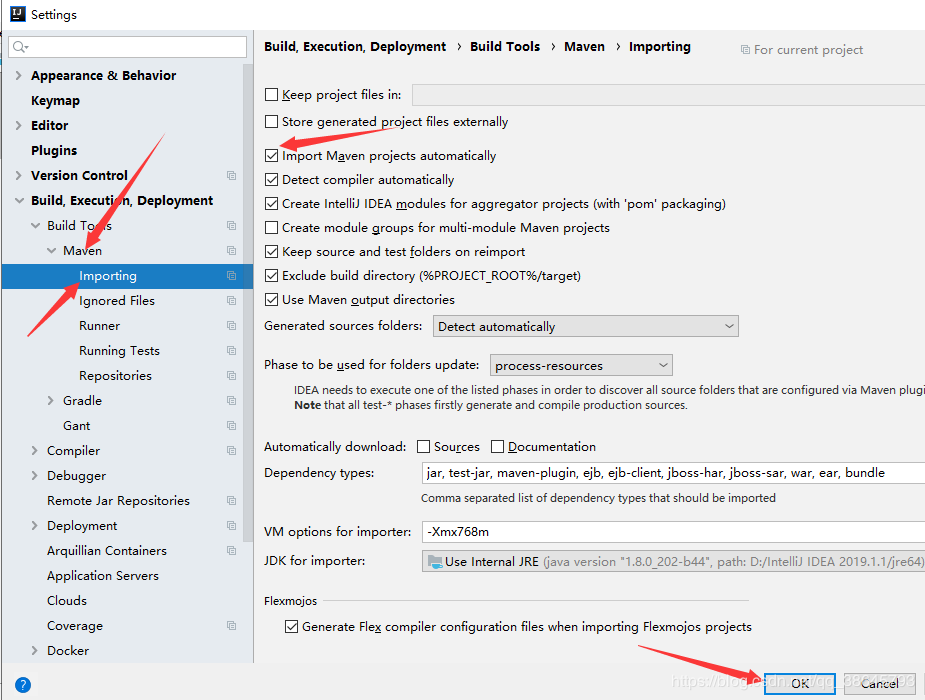Screen dimensions: 925x700
Task: Collapse the Maven node
Action: pyautogui.click(x=51, y=251)
